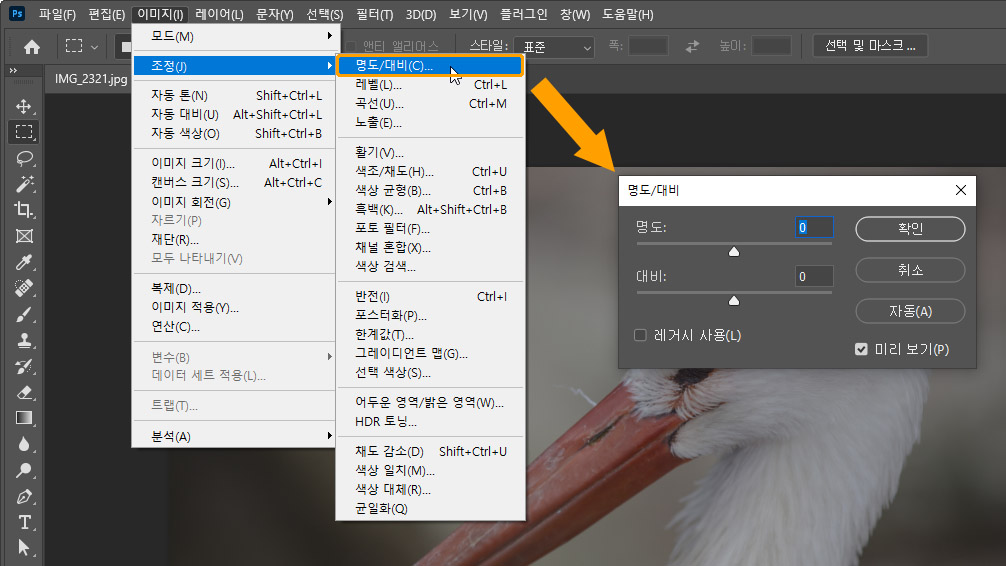
Task: Enable 레거시 사용(L) checkbox
Action: 640,335
